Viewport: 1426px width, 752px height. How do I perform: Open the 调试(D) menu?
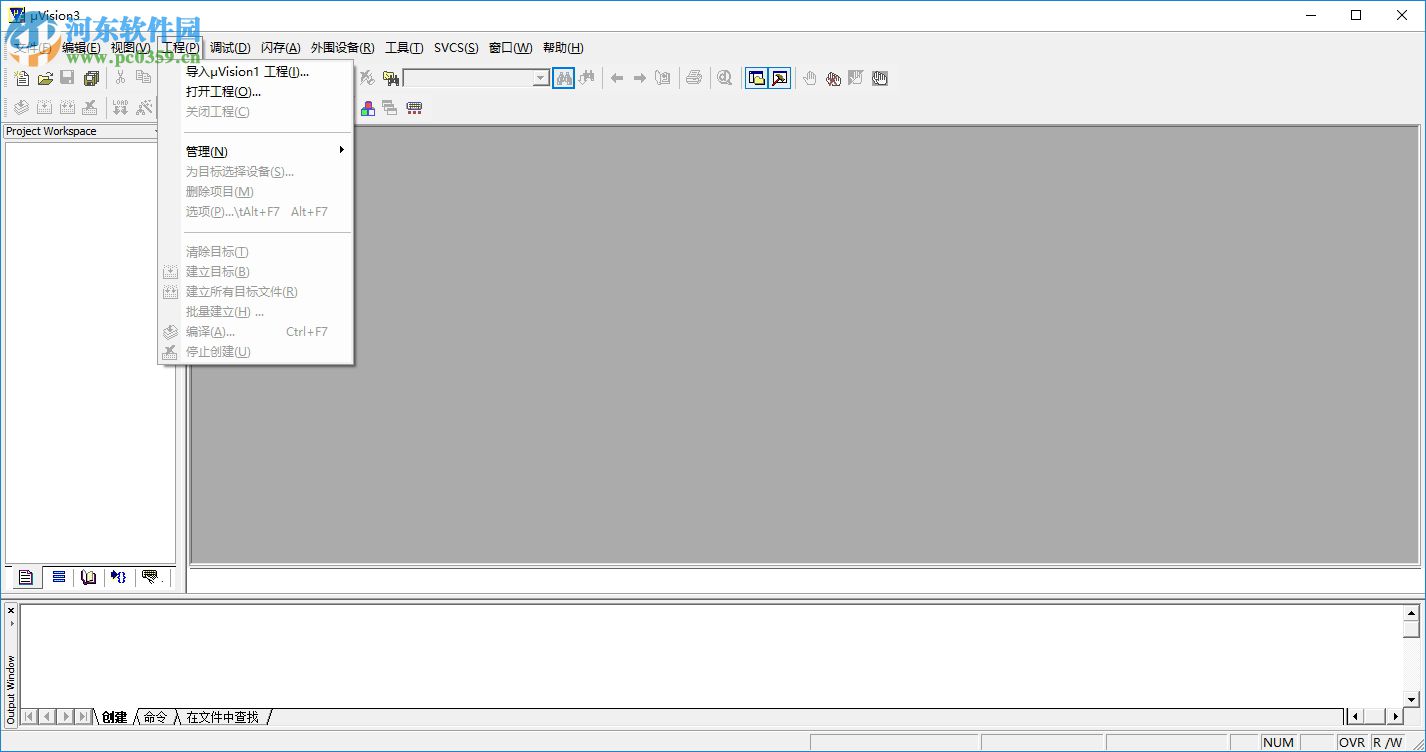230,48
